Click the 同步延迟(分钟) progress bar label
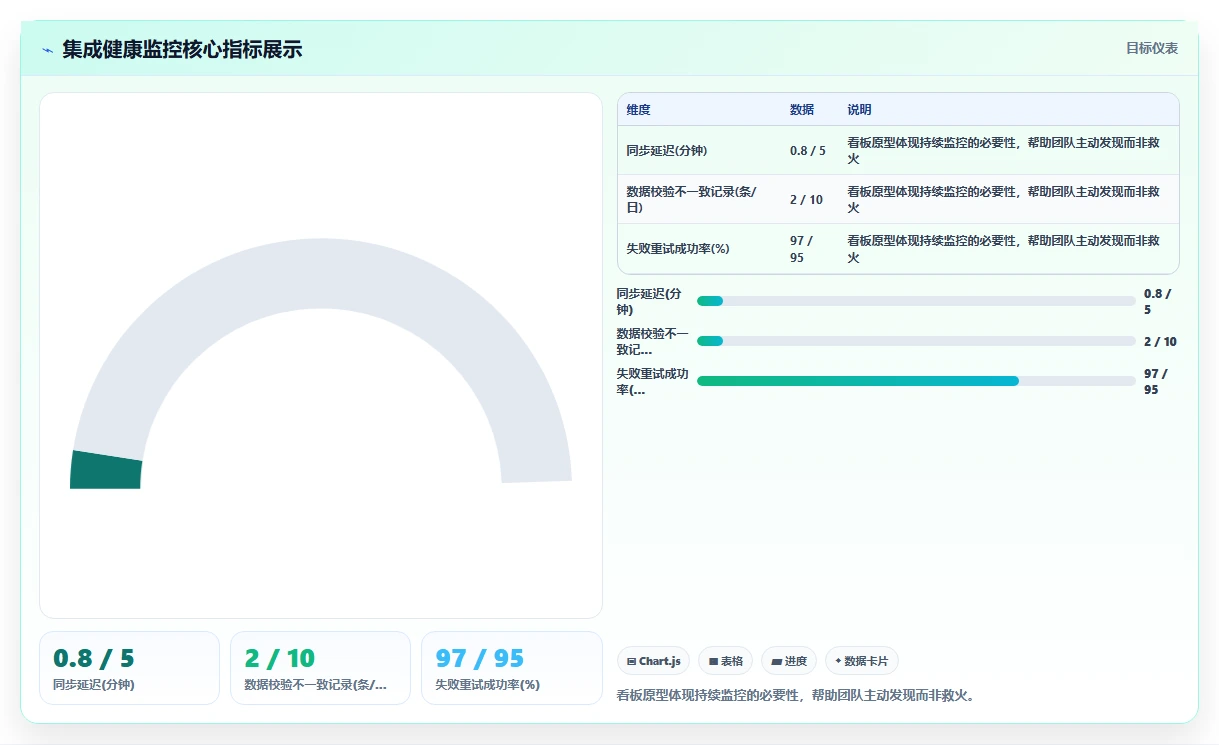 click(x=650, y=301)
